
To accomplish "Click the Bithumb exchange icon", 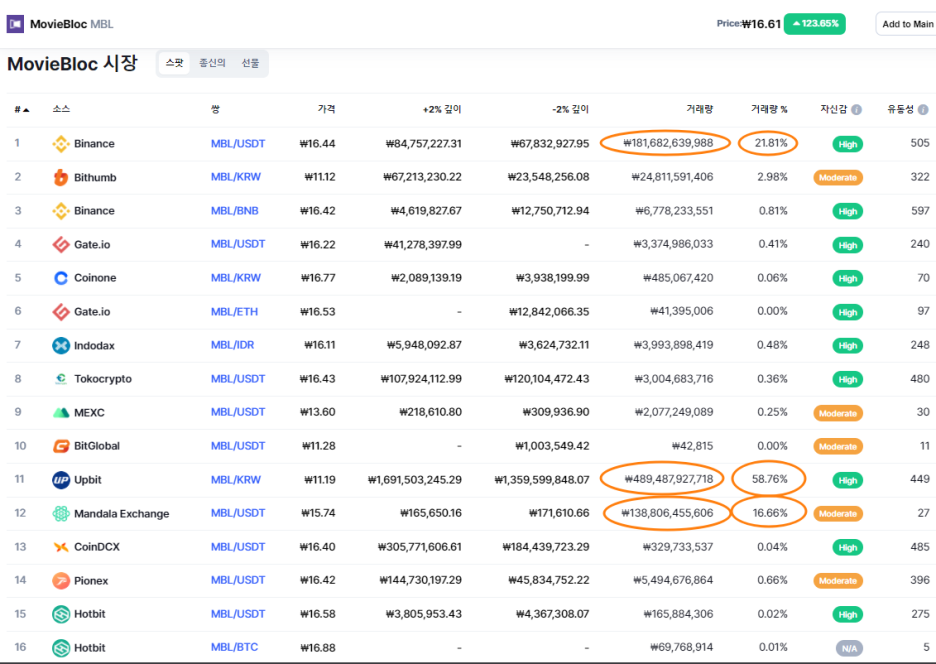I will 61,177.
